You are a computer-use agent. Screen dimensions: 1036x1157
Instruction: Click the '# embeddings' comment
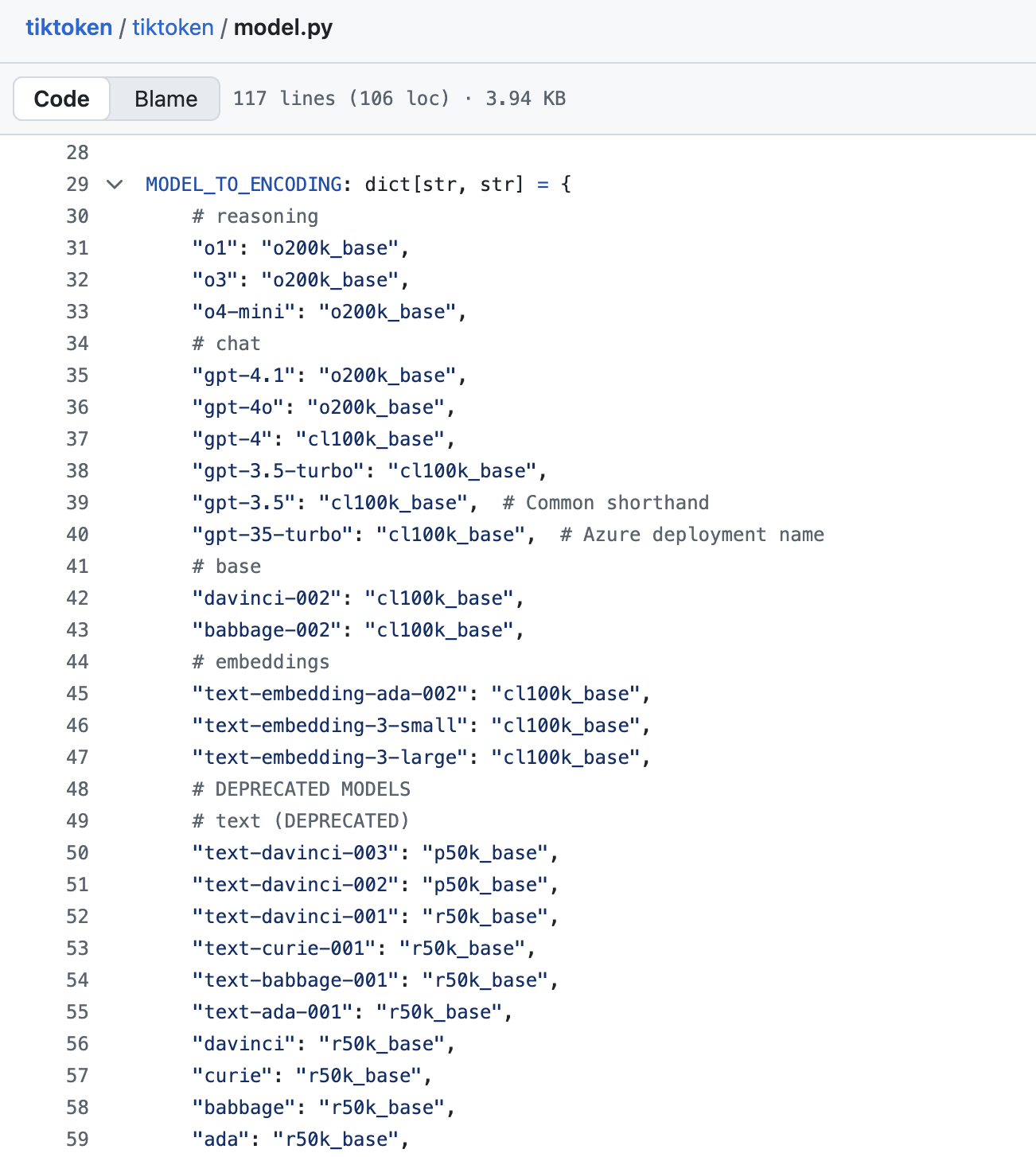(x=261, y=662)
